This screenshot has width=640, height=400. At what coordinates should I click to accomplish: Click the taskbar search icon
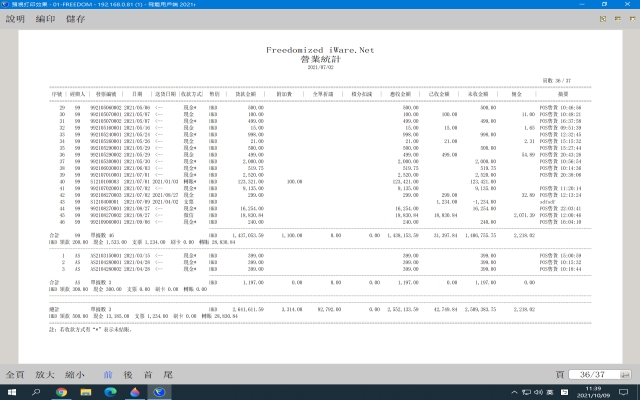tap(35, 392)
